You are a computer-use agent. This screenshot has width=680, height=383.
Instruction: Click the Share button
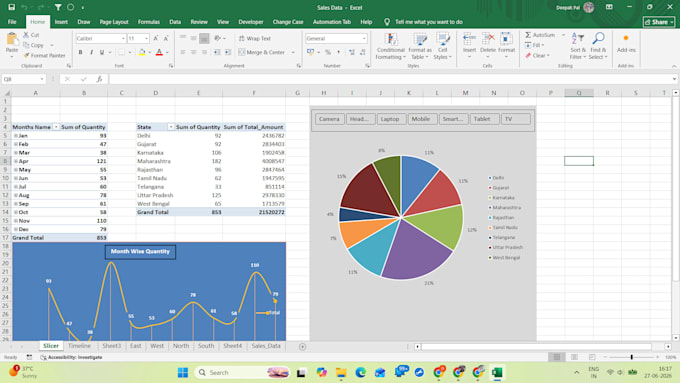tap(659, 22)
